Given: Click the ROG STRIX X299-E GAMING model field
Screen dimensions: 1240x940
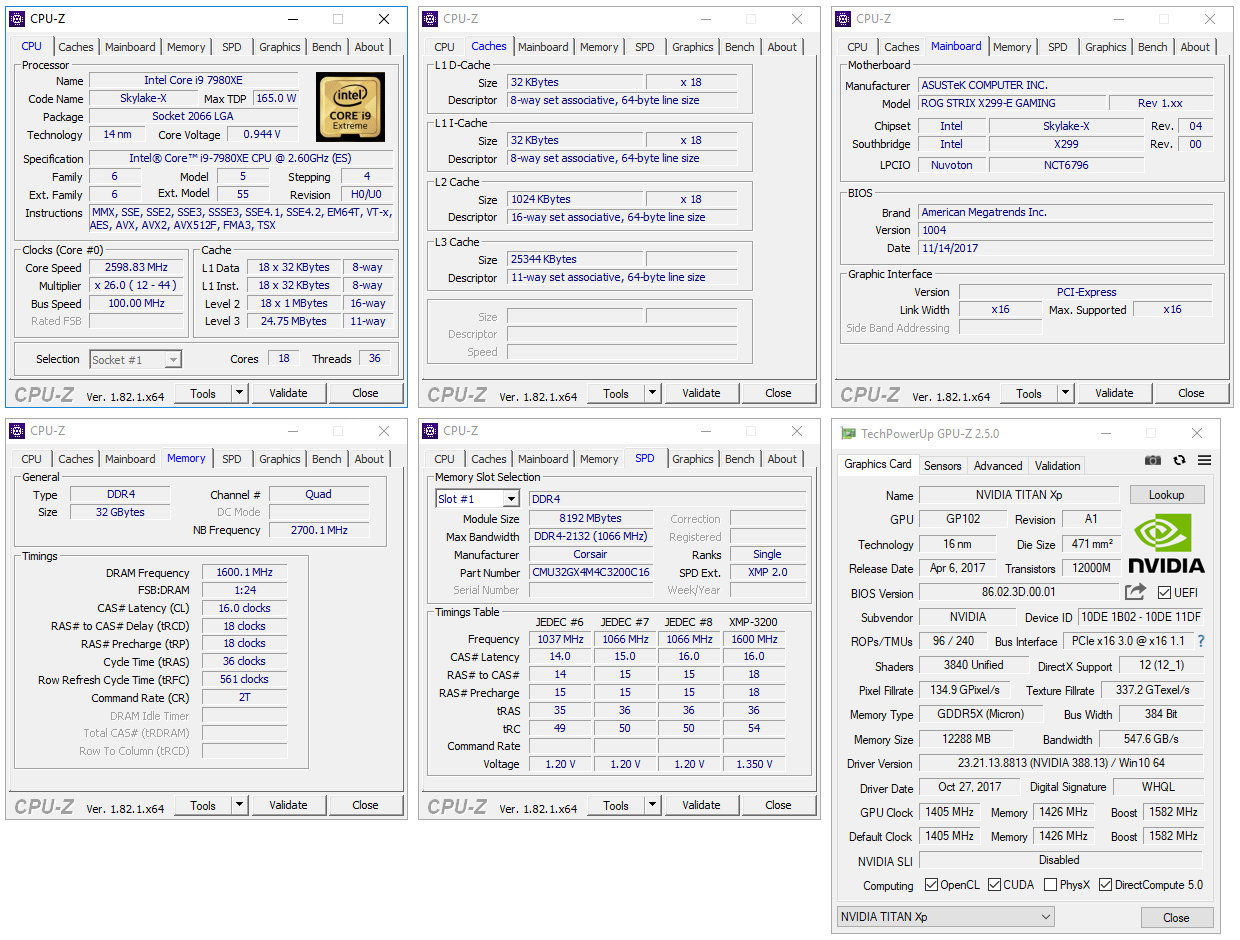Looking at the screenshot, I should 1013,103.
